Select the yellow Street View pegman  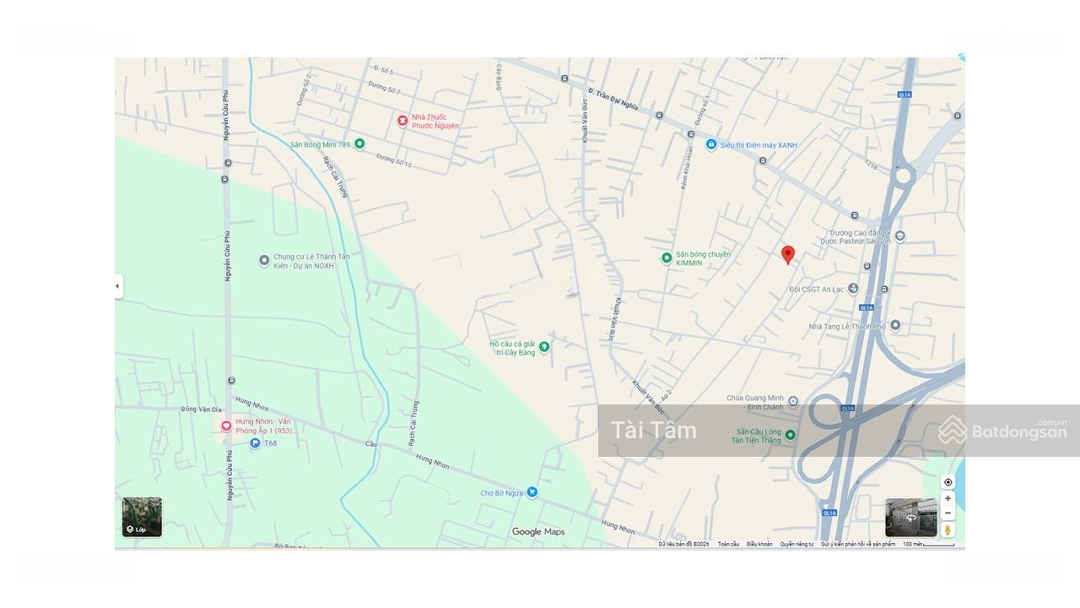tap(948, 530)
